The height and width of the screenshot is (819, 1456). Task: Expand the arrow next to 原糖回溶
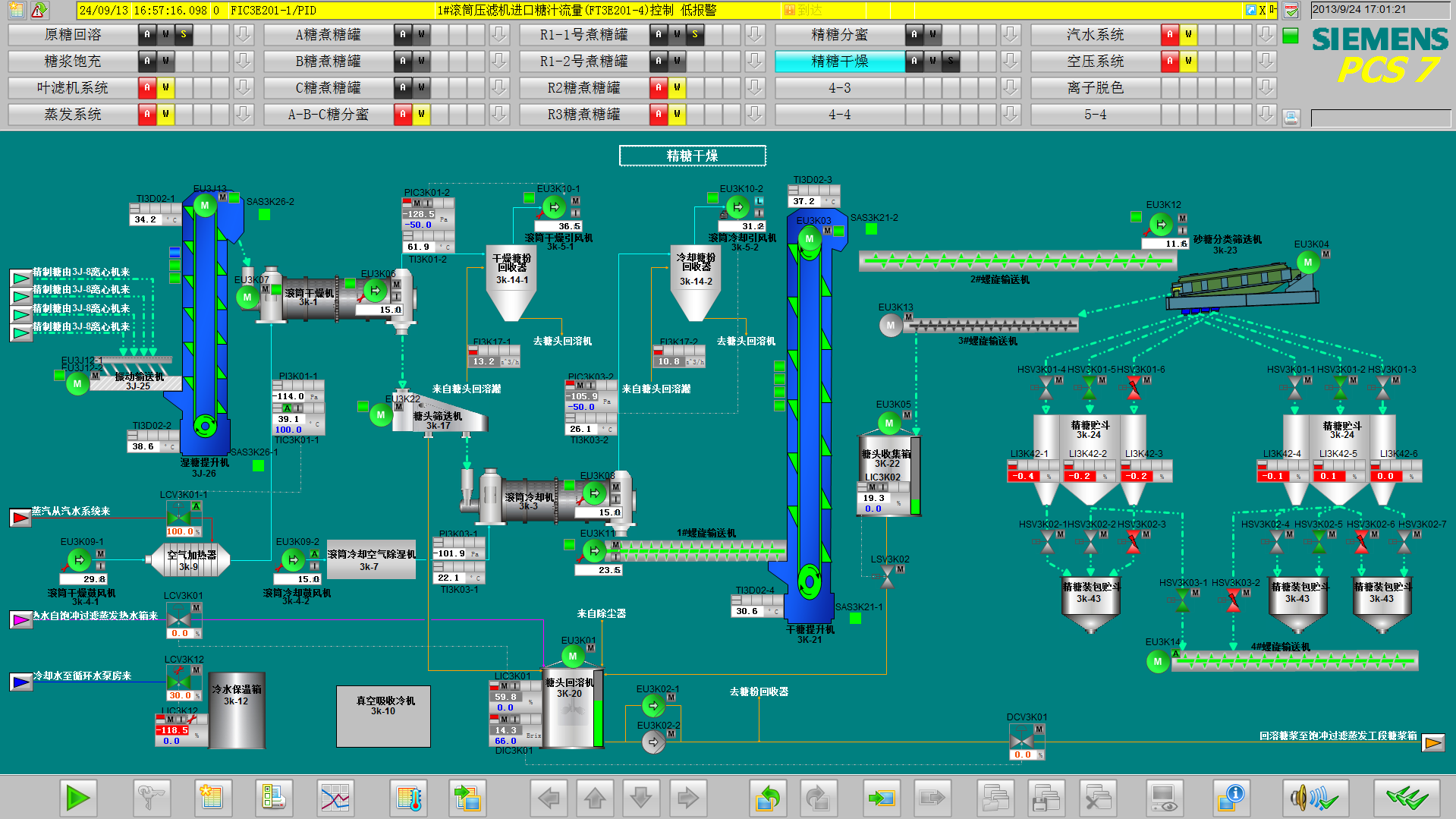point(243,35)
